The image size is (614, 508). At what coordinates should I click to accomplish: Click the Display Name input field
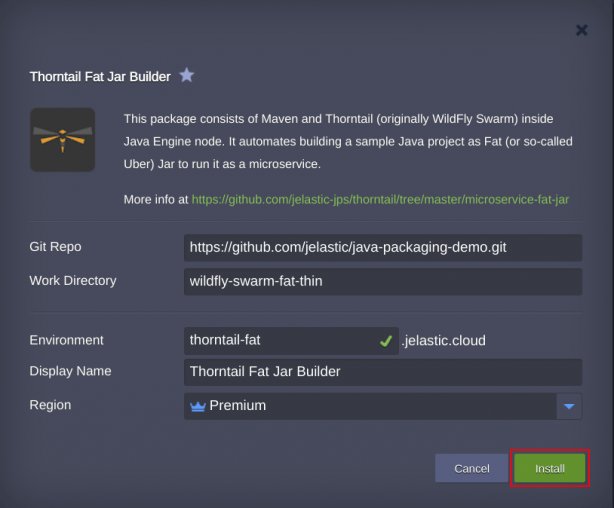pyautogui.click(x=383, y=372)
